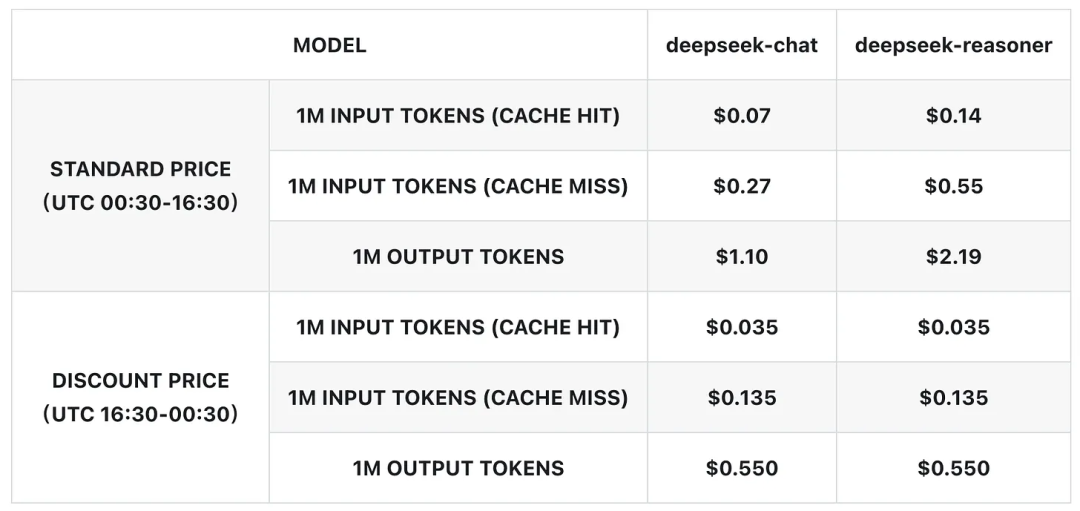Screen dimensions: 1080x511
Task: Click discount-price 1M OUTPUT TOKENS label
Action: (458, 468)
